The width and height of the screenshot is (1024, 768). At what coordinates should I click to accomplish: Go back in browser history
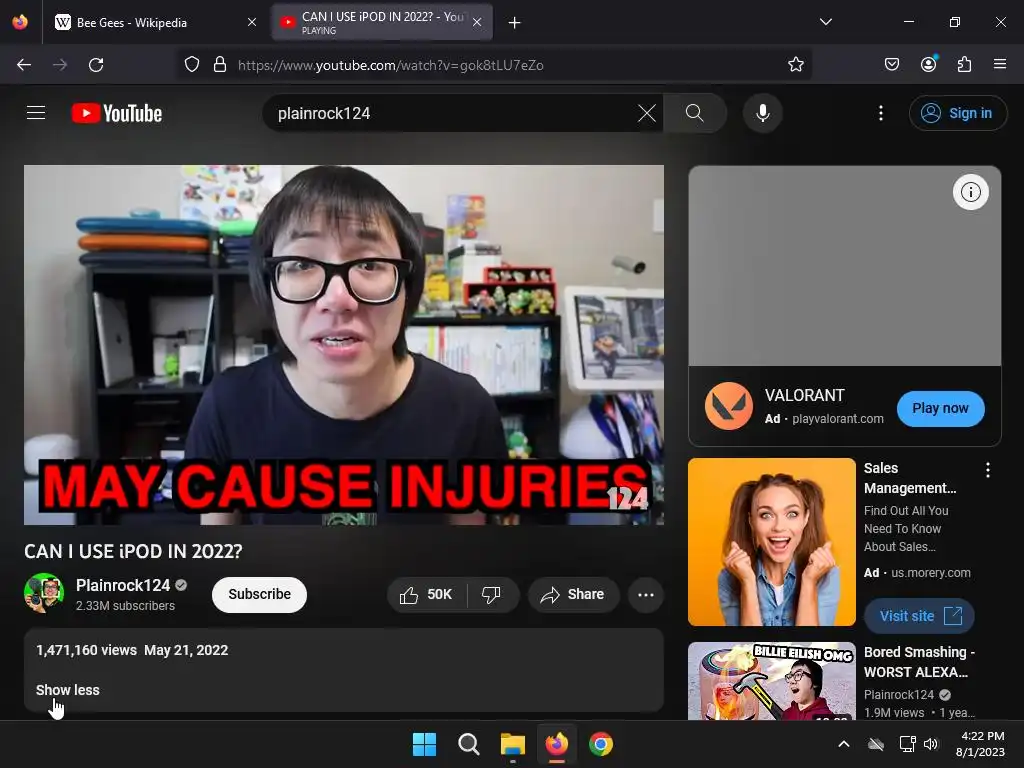click(24, 65)
